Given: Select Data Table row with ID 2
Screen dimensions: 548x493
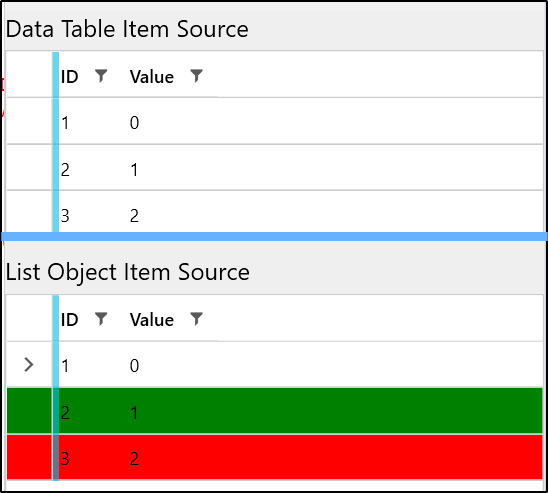Looking at the screenshot, I should coord(274,167).
